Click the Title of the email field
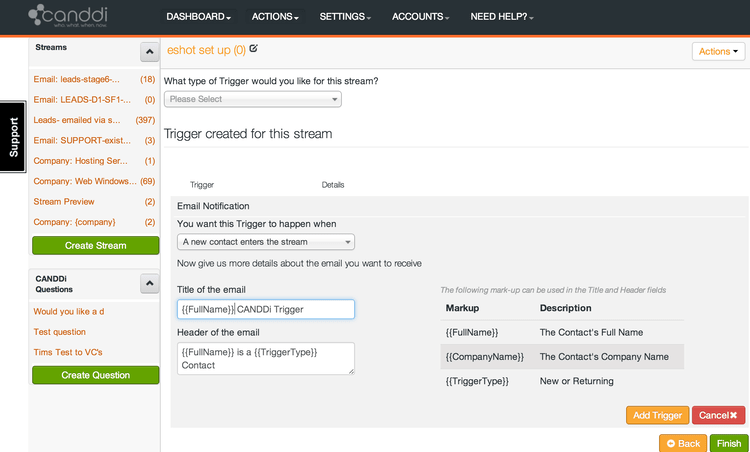 pos(266,309)
